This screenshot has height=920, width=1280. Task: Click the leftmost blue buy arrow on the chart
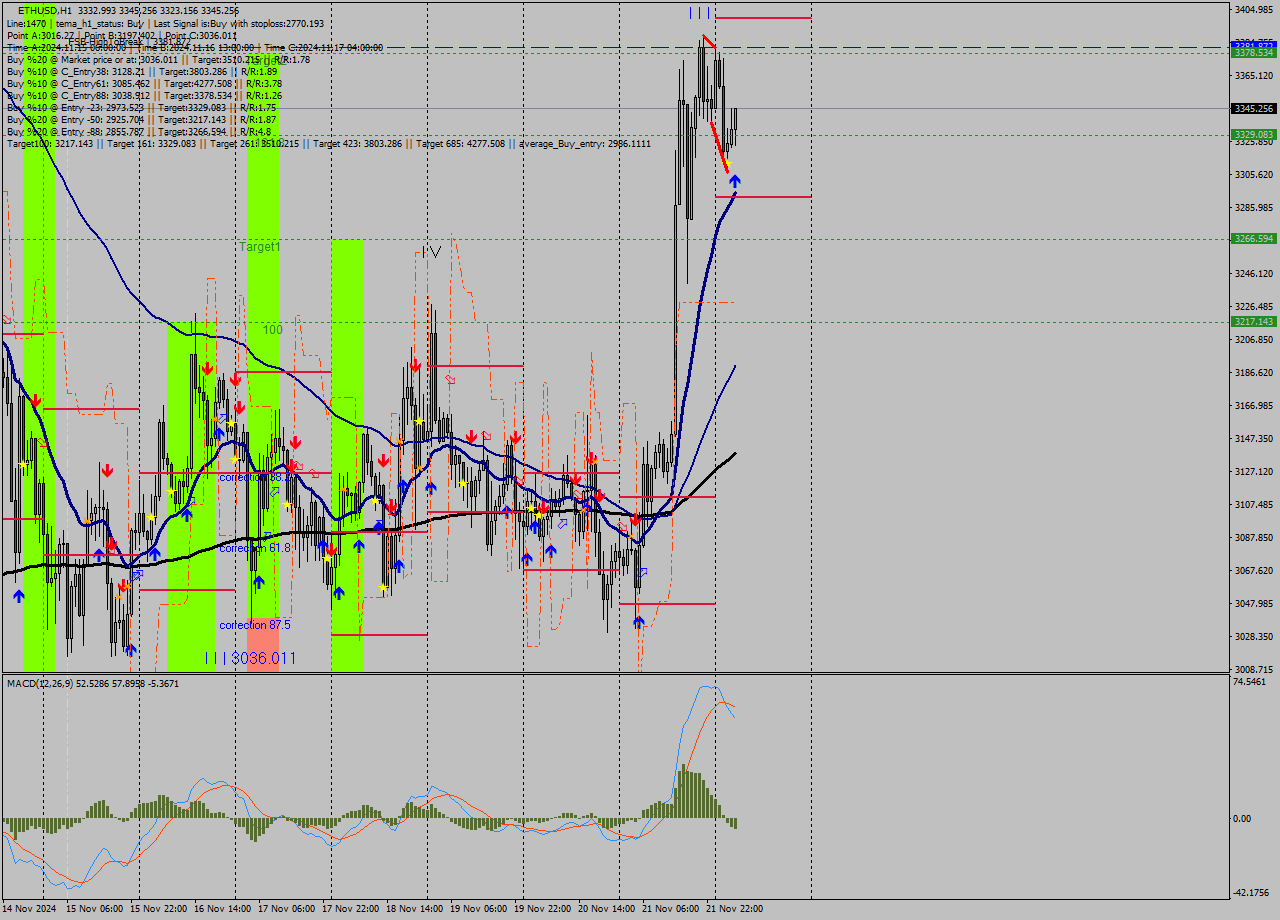point(18,595)
